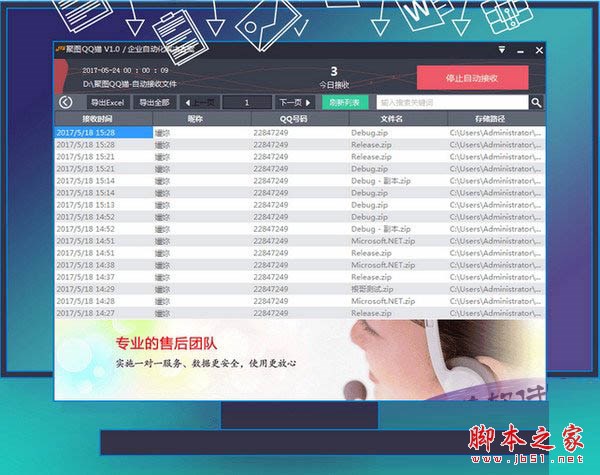This screenshot has height=475, width=600.
Task: Click the magnifier search icon
Action: pyautogui.click(x=536, y=102)
